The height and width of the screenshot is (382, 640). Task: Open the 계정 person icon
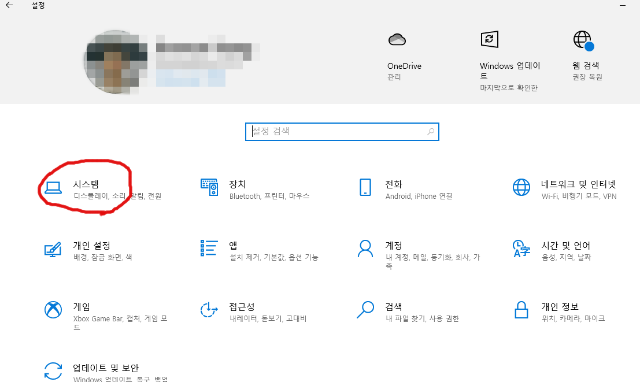coord(365,249)
